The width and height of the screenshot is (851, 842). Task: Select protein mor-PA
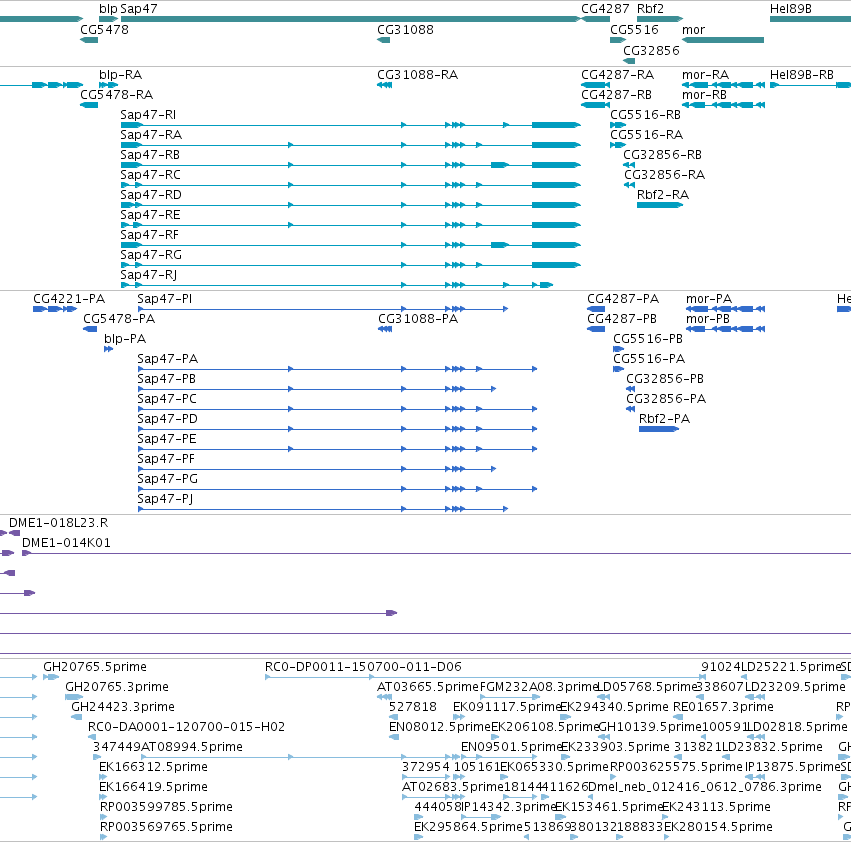coord(726,309)
